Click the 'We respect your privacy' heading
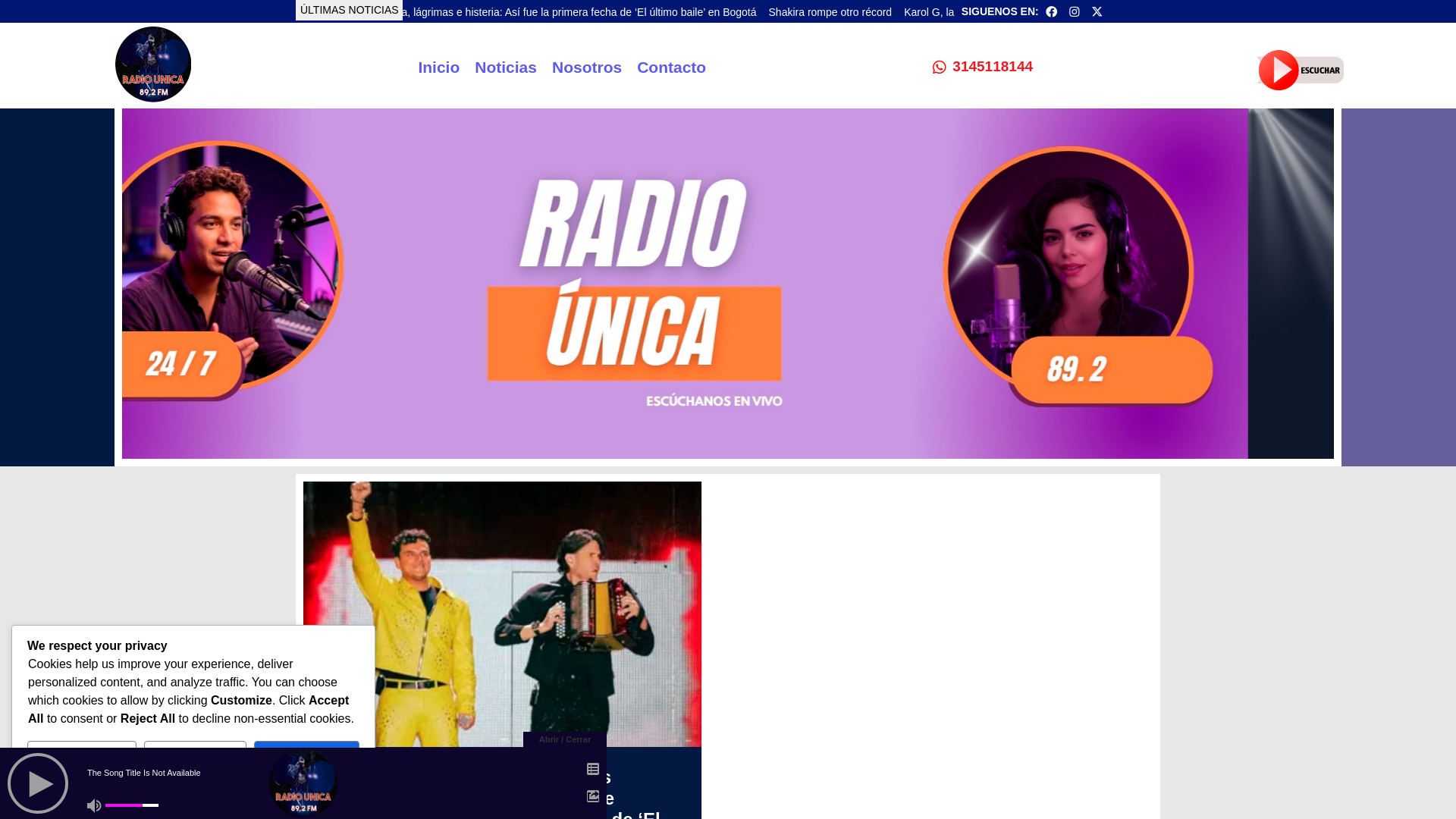 click(x=97, y=646)
